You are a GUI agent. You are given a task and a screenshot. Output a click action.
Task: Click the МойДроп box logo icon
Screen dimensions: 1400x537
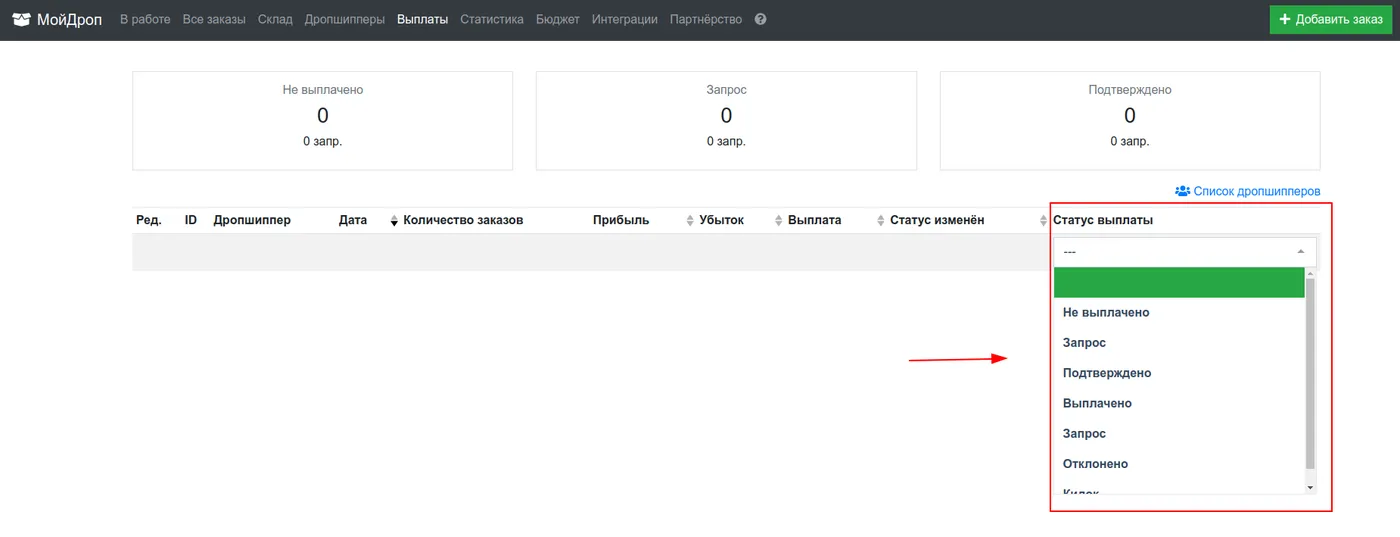click(x=21, y=19)
